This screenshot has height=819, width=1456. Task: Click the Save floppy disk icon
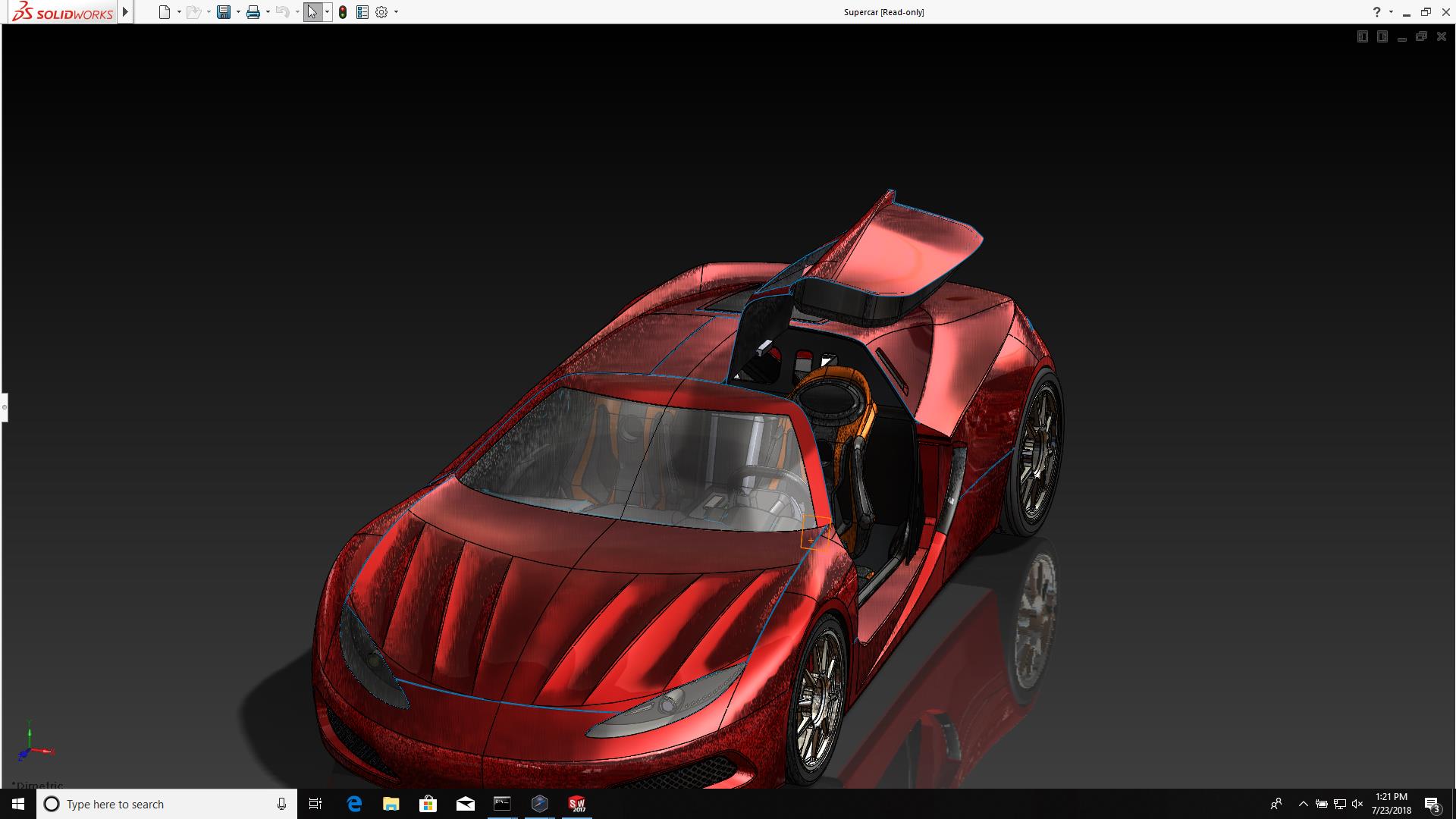[224, 12]
